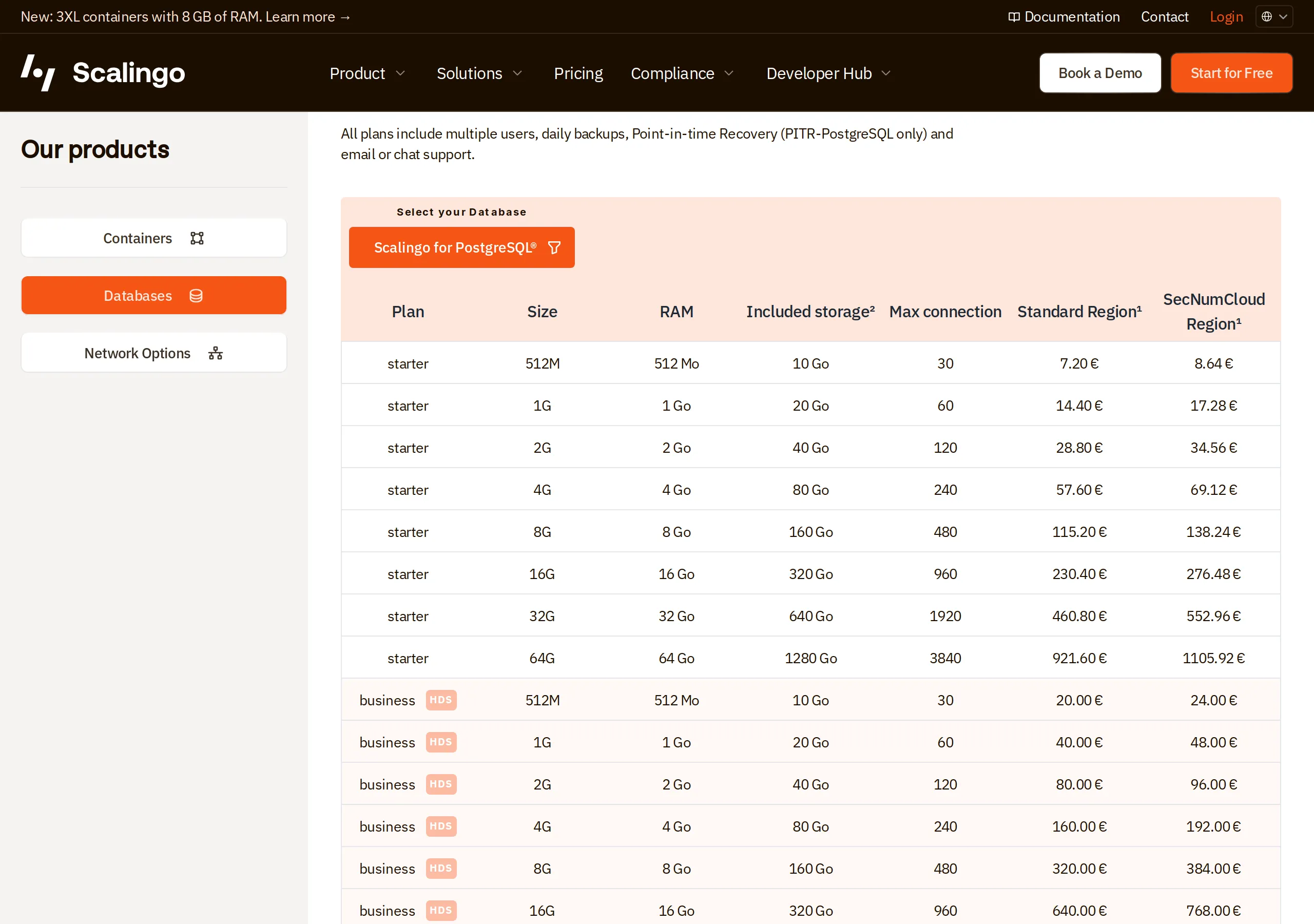
Task: Click the Our products heading
Action: tap(95, 149)
